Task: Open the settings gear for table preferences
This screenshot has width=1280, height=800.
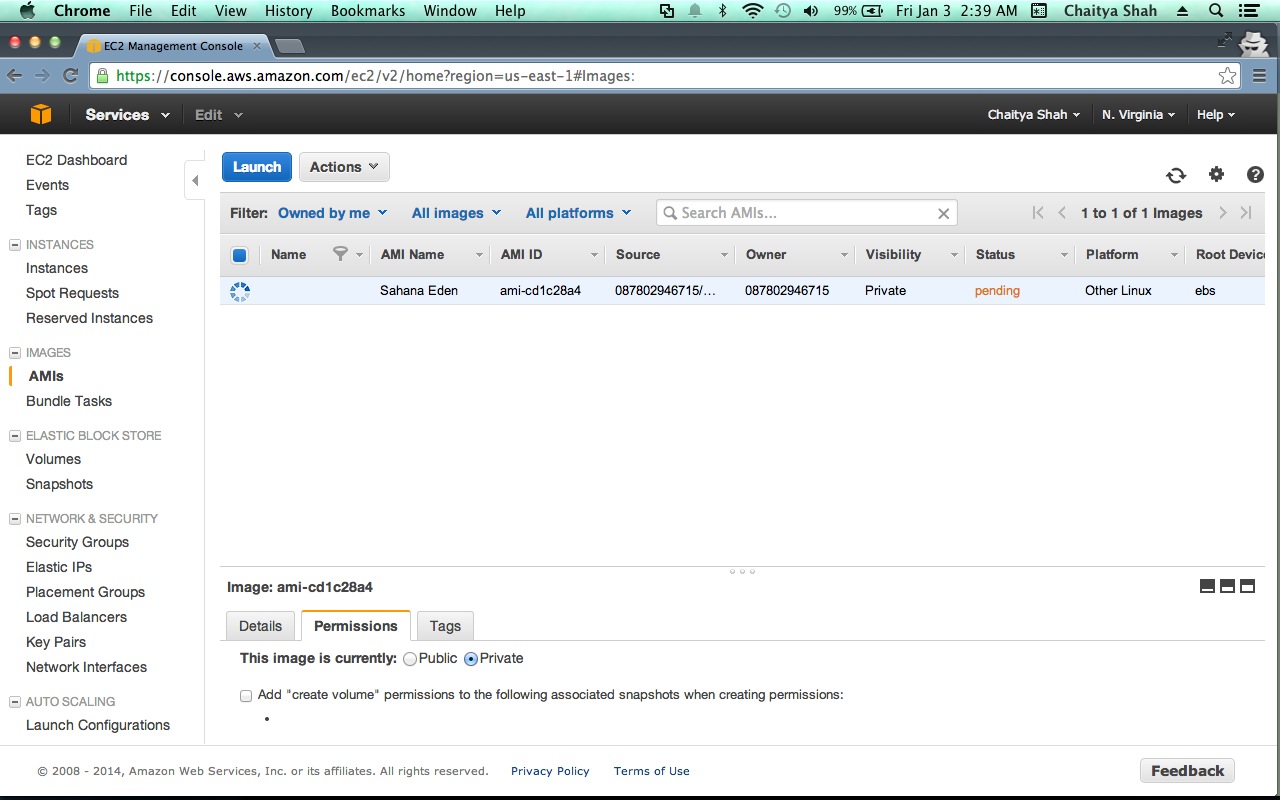Action: coord(1216,174)
